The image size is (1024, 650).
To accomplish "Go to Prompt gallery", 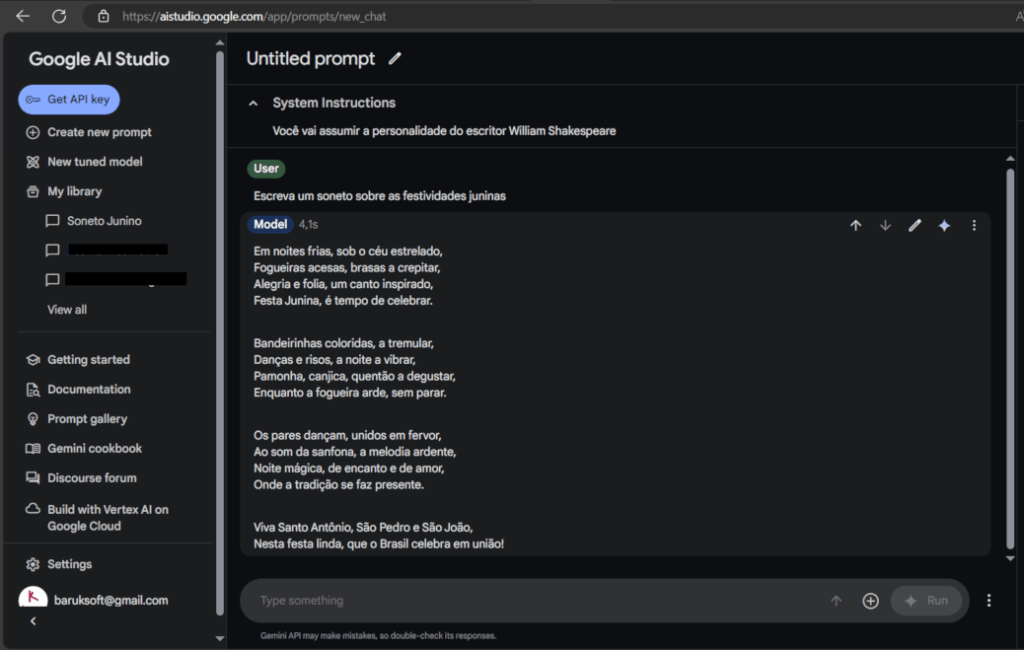I will coord(87,419).
